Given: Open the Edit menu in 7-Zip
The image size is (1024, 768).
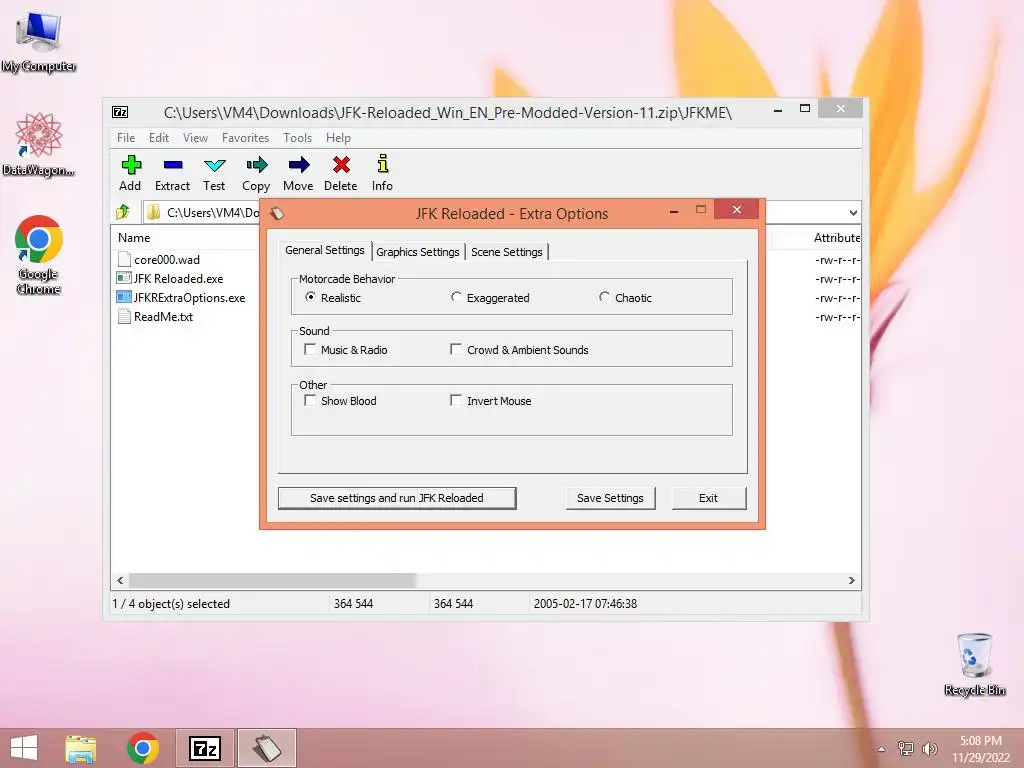Looking at the screenshot, I should tap(159, 138).
